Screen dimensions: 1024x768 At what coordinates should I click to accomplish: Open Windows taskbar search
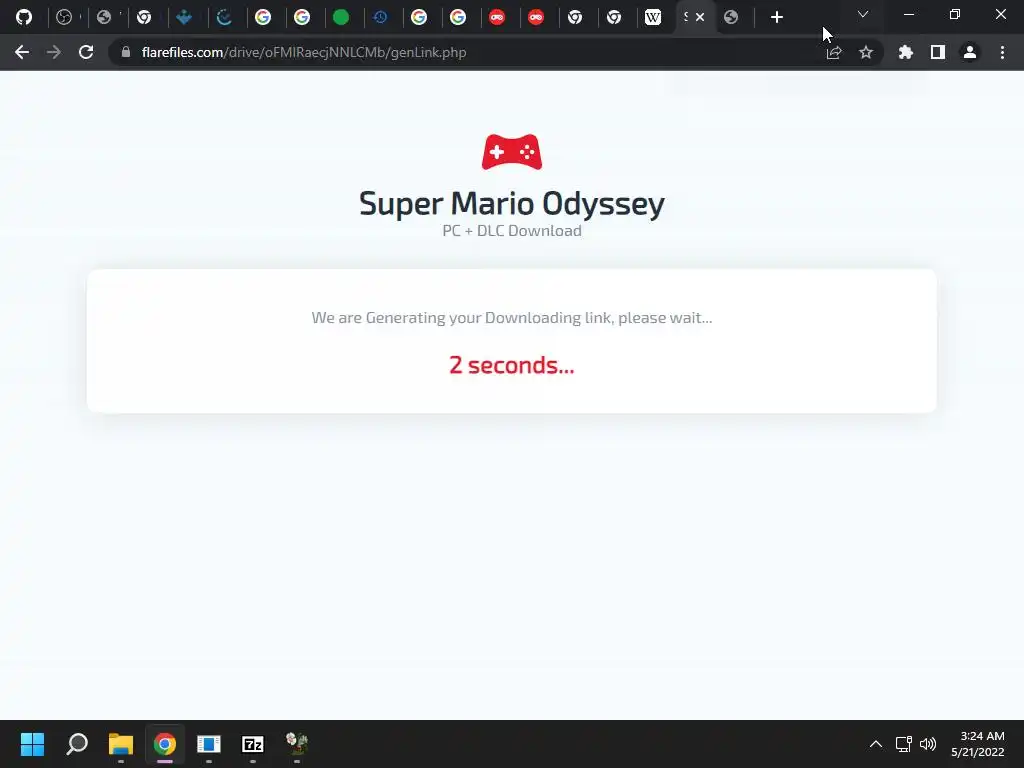coord(77,744)
